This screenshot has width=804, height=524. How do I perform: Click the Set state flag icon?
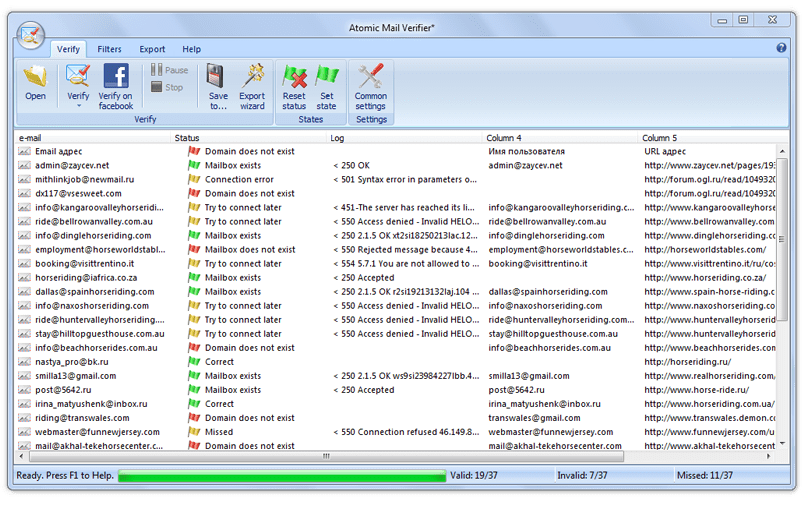(x=327, y=76)
